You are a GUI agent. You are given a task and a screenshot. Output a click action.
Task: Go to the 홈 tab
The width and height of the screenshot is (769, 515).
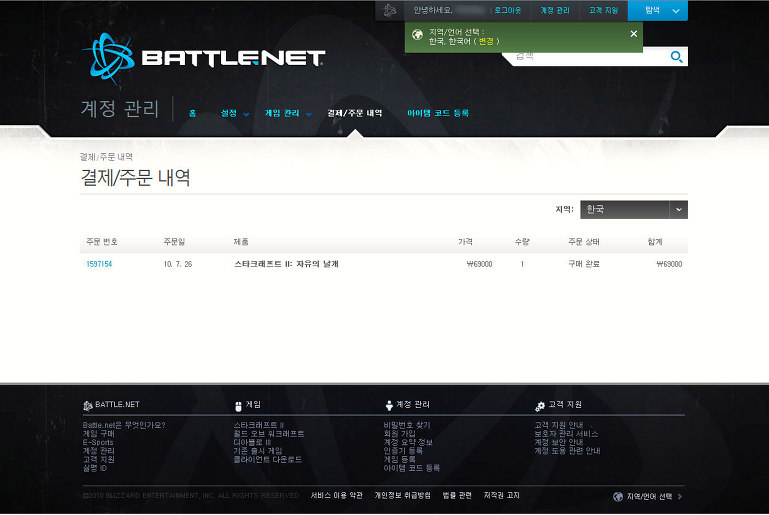click(192, 113)
